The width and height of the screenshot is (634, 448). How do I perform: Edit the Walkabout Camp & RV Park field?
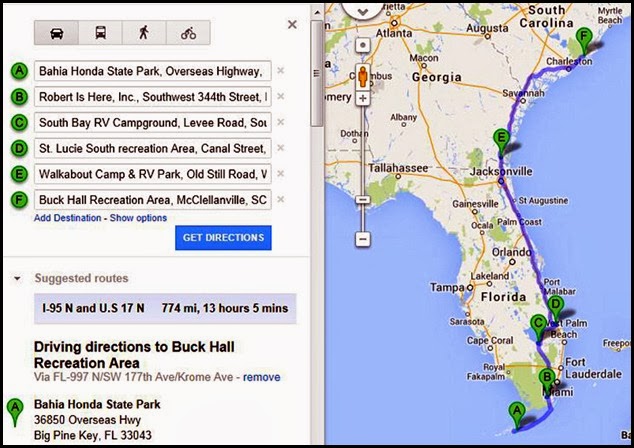[x=153, y=174]
